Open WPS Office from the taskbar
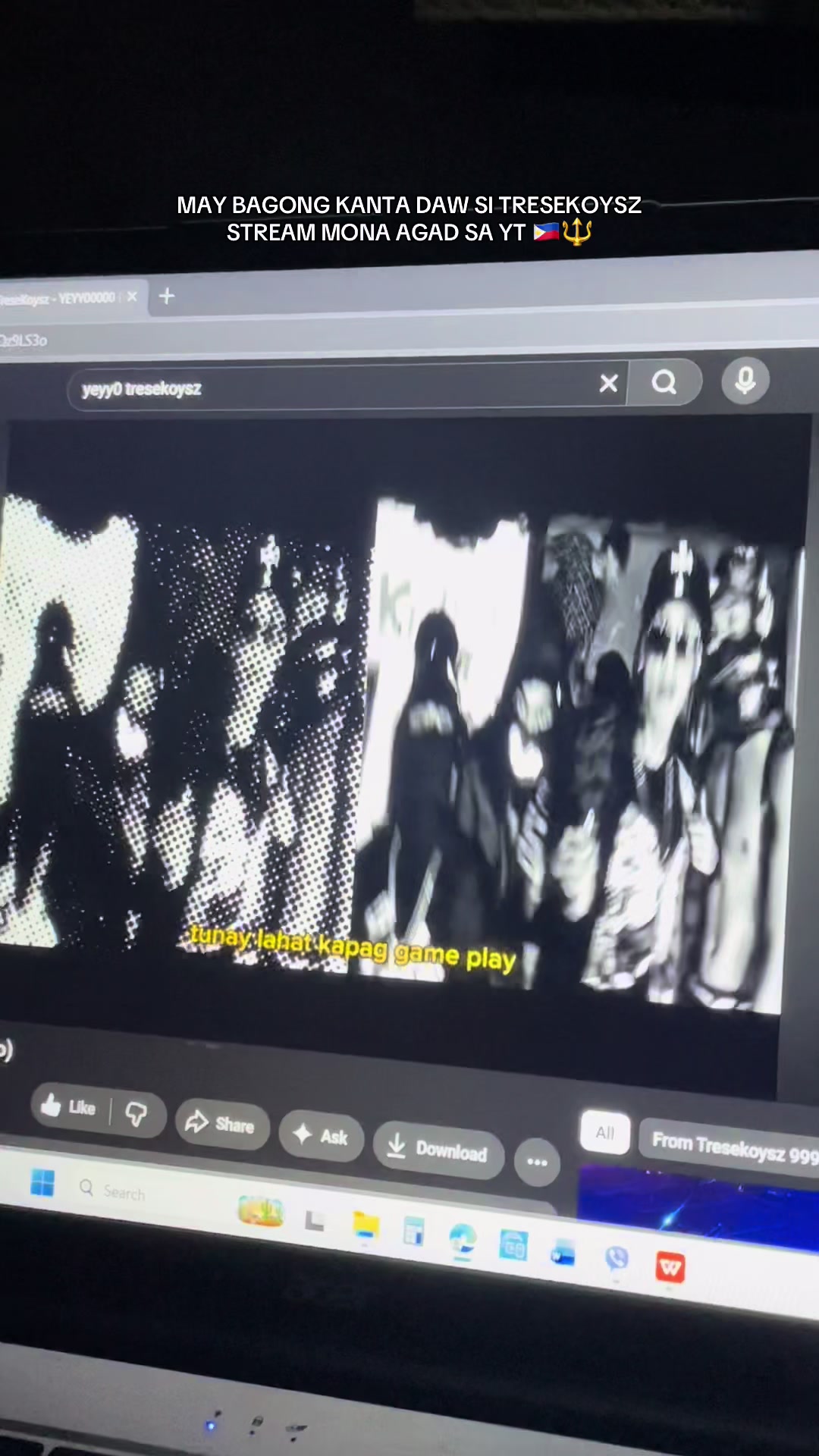The image size is (819, 1456). coord(670,1267)
